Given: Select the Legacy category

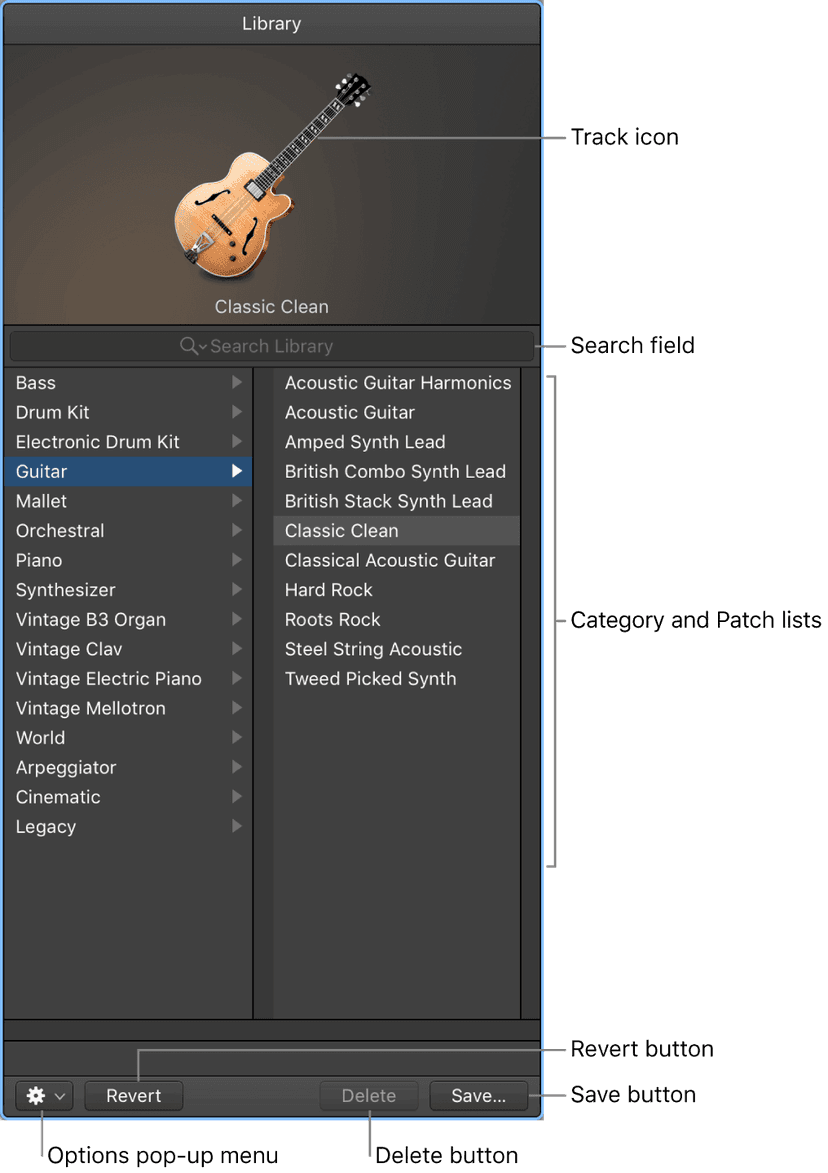Looking at the screenshot, I should click(x=128, y=826).
